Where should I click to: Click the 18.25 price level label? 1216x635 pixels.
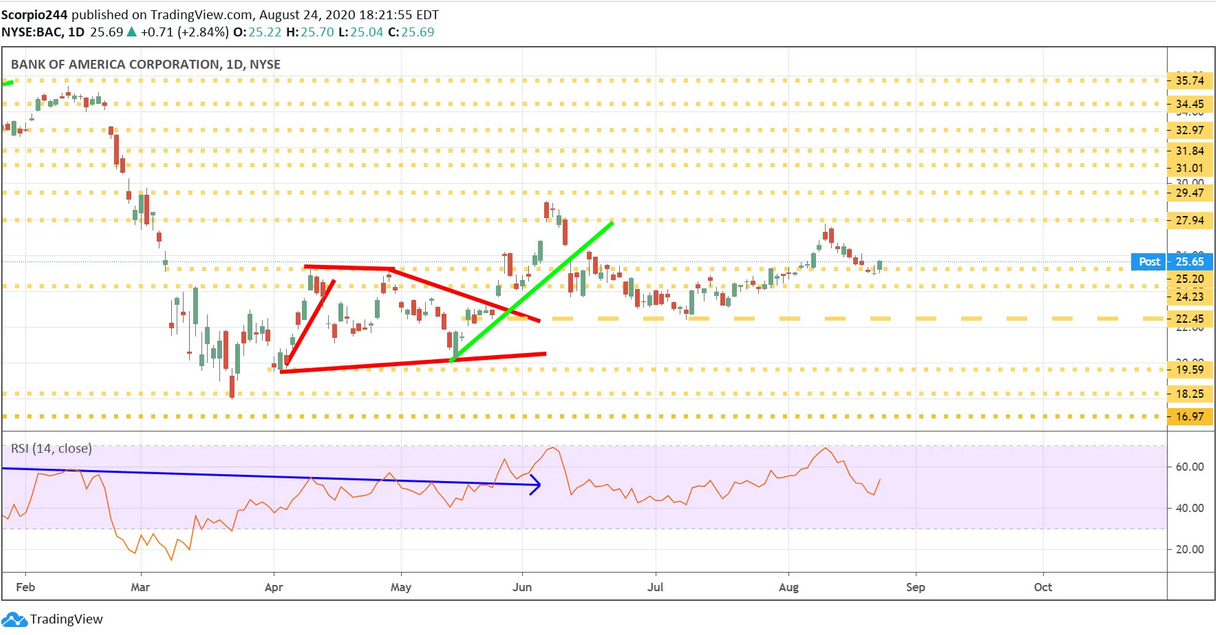click(1189, 394)
